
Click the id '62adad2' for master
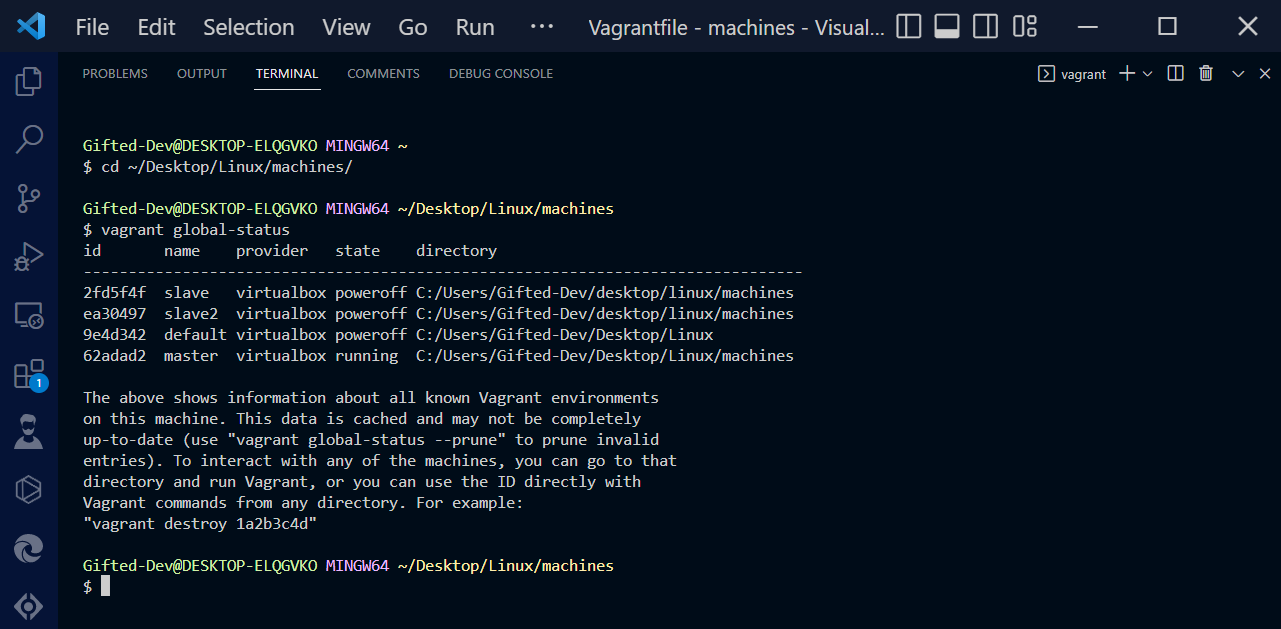pos(114,356)
